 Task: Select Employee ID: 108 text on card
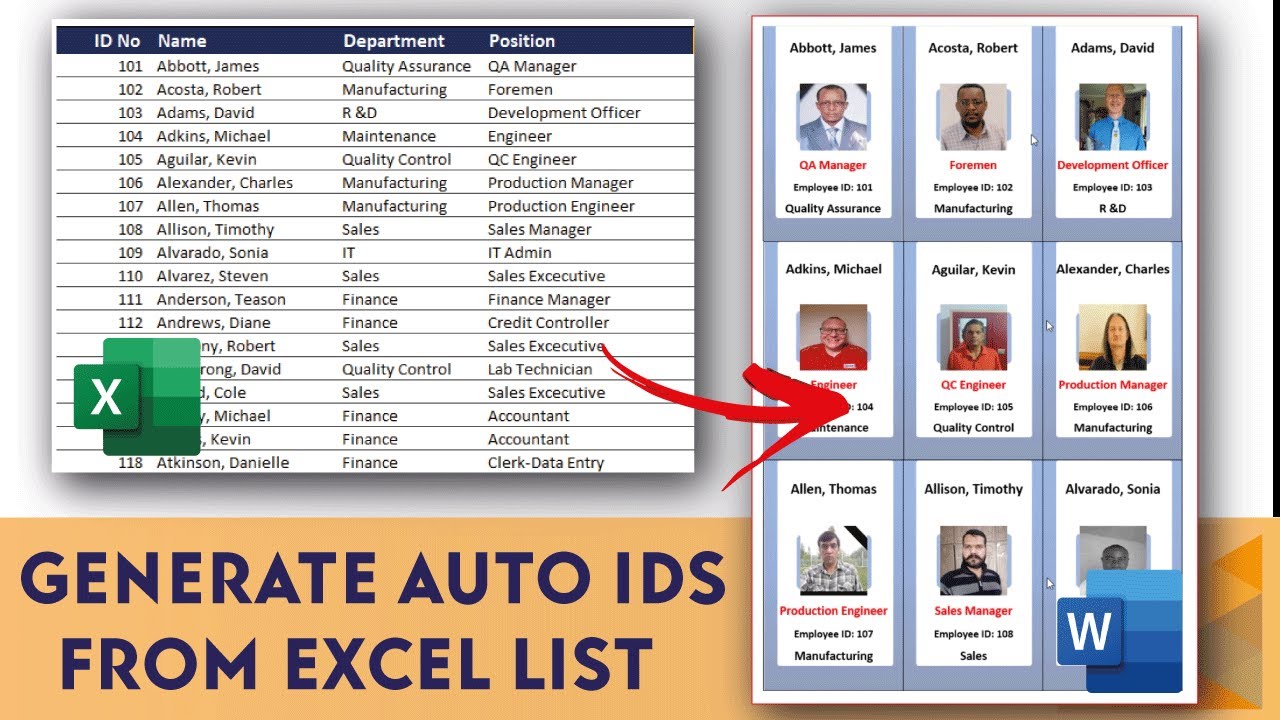point(973,635)
